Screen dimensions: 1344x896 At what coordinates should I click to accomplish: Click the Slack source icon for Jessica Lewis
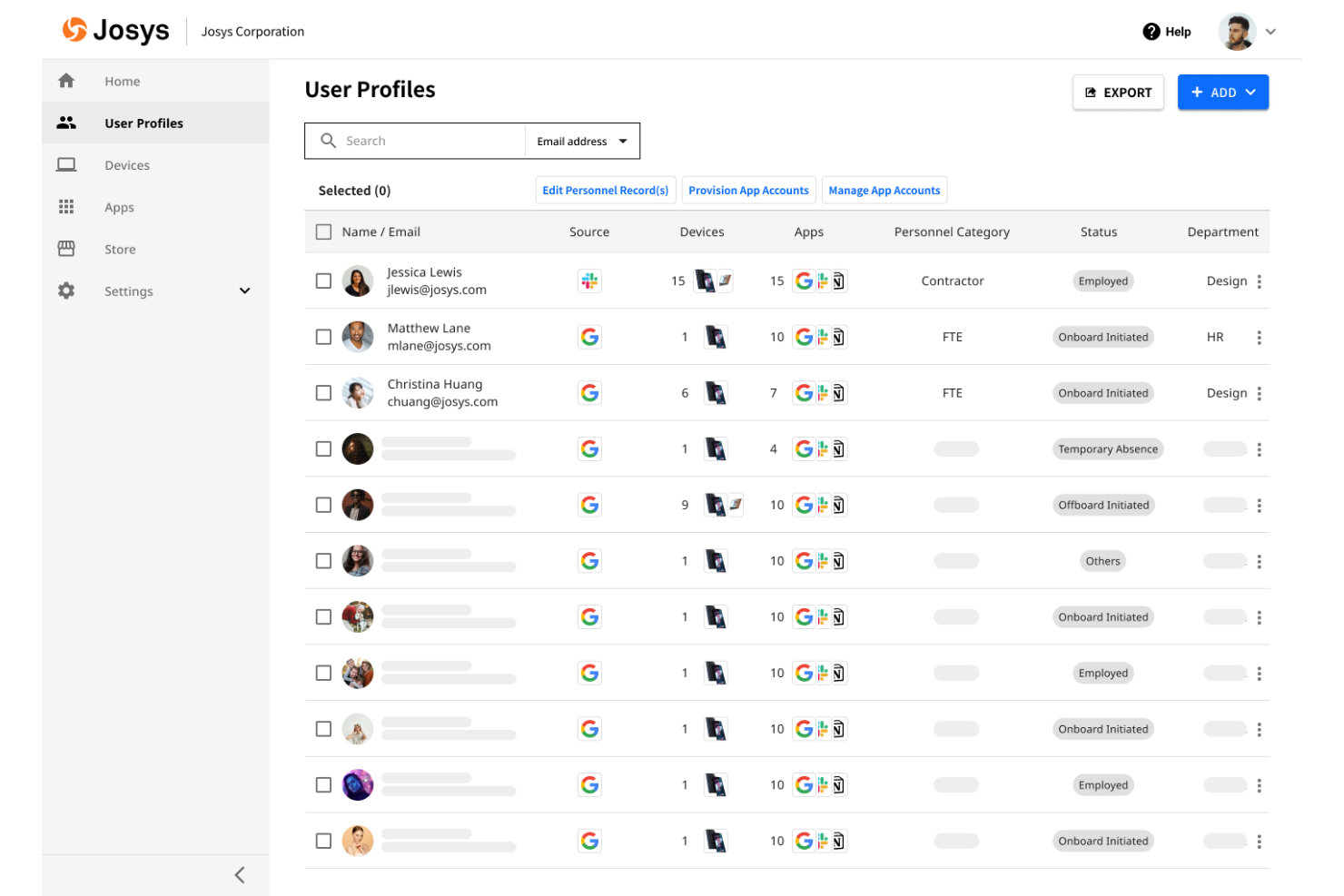click(589, 281)
